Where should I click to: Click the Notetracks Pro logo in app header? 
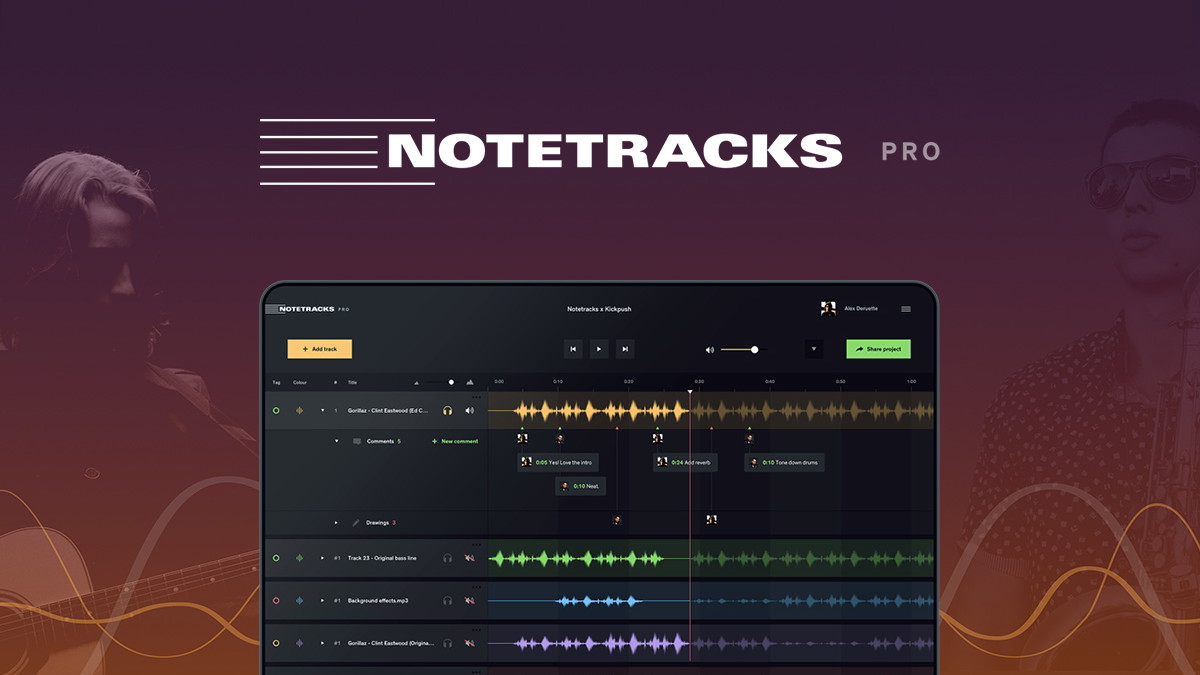point(308,309)
